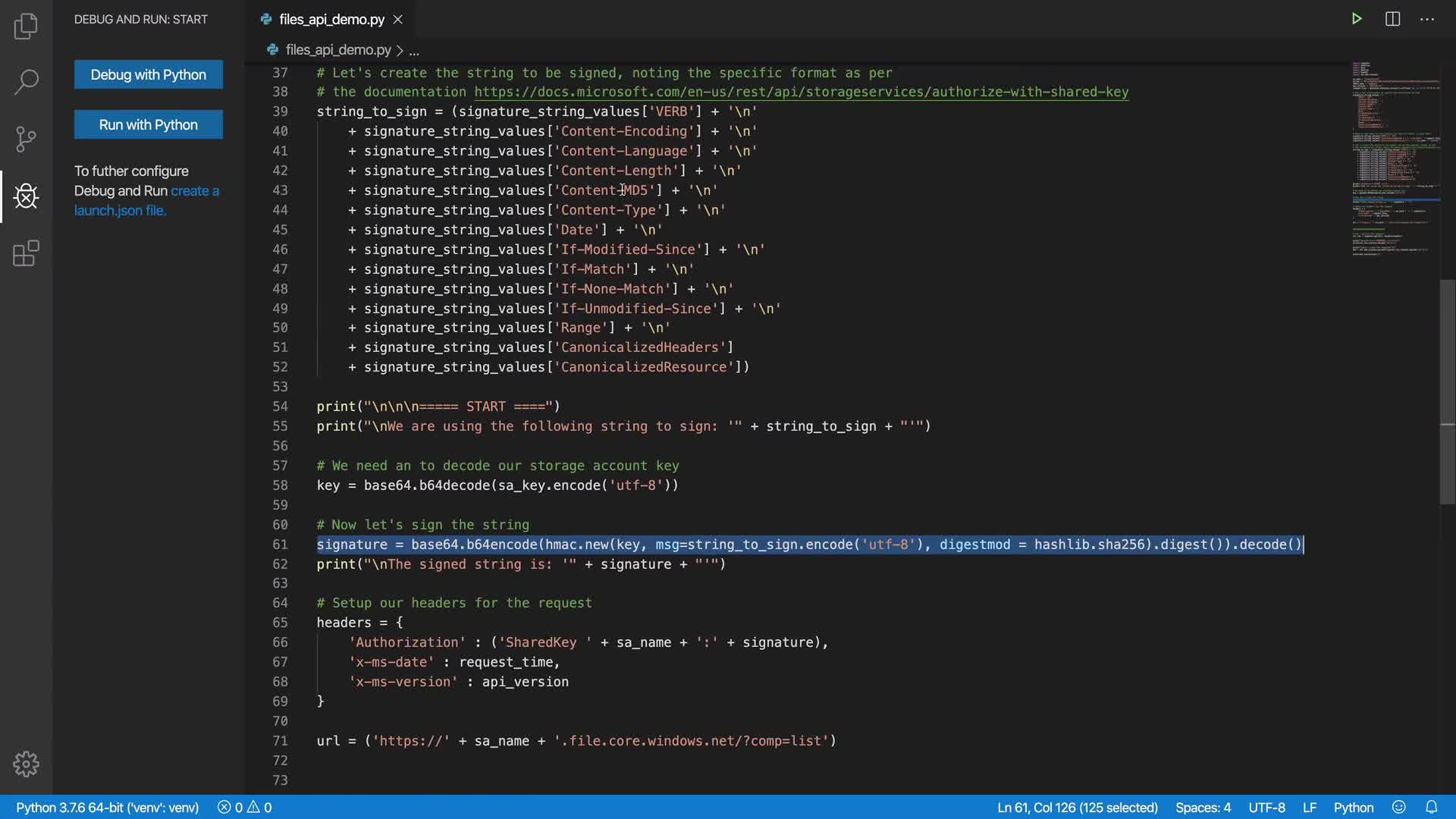Click Debug with Python button
The height and width of the screenshot is (819, 1456).
(149, 74)
